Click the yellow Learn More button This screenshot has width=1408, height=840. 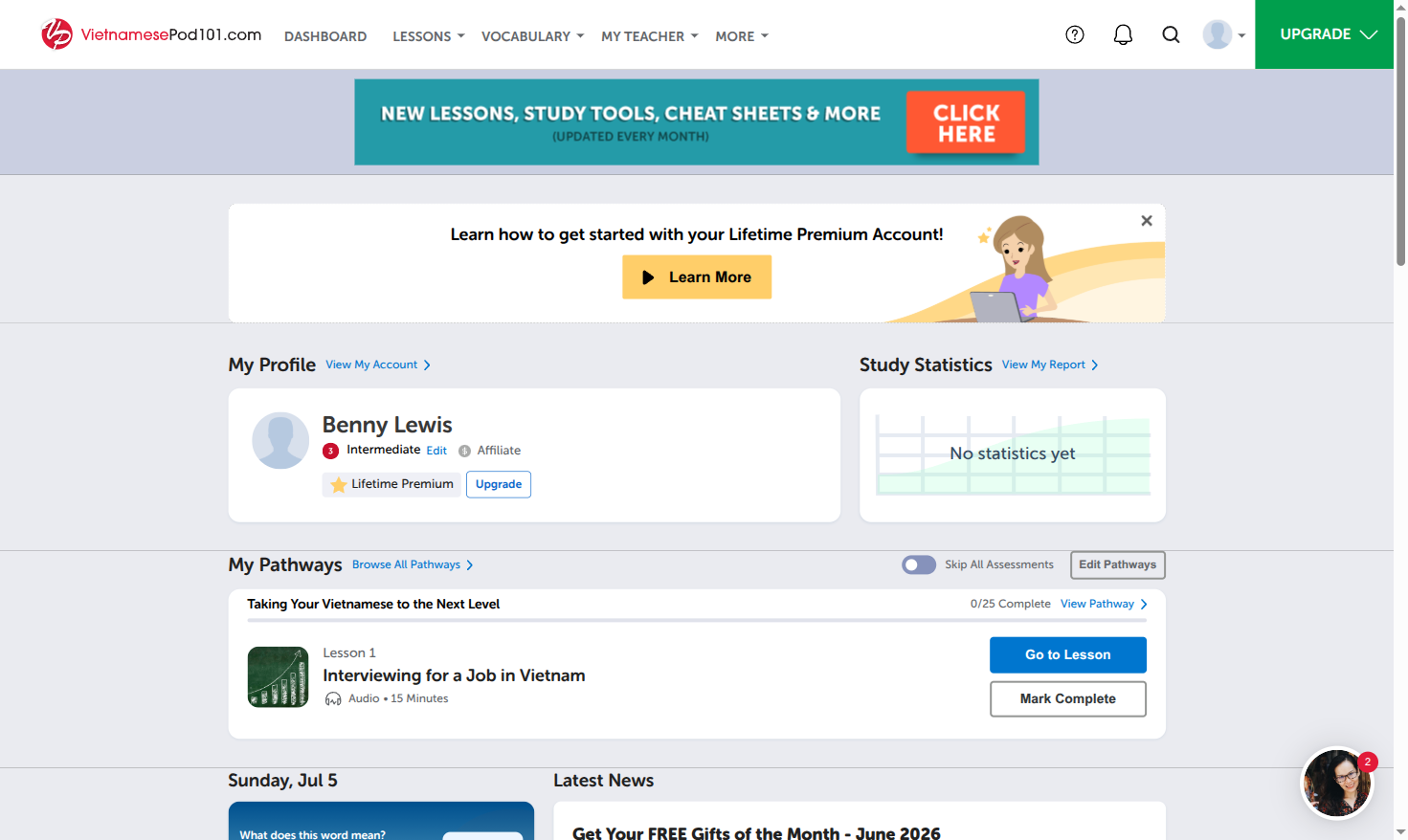(697, 277)
